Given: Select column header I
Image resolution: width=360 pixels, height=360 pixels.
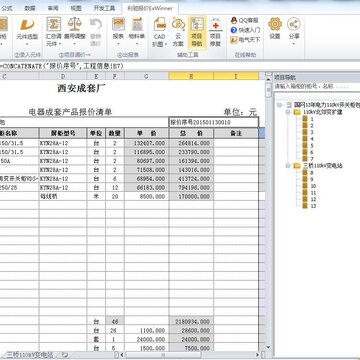Looking at the screenshot, I should coord(236,76).
